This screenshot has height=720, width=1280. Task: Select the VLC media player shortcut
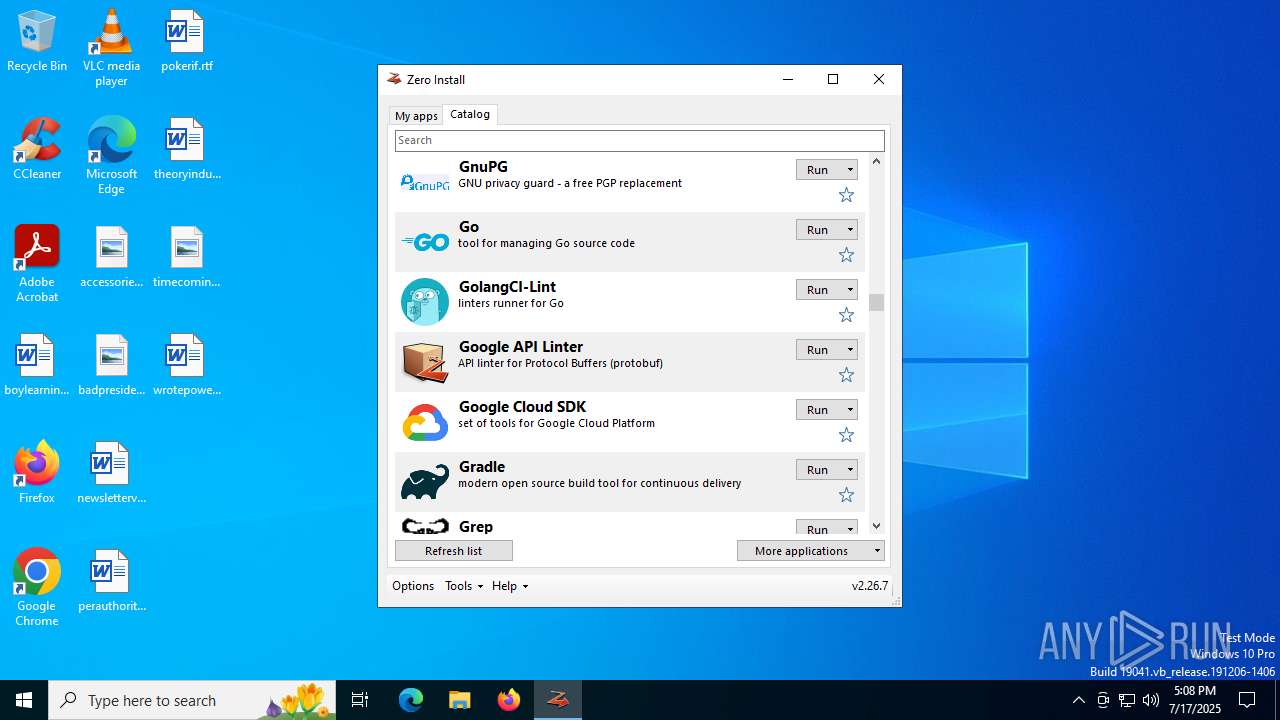[x=111, y=48]
